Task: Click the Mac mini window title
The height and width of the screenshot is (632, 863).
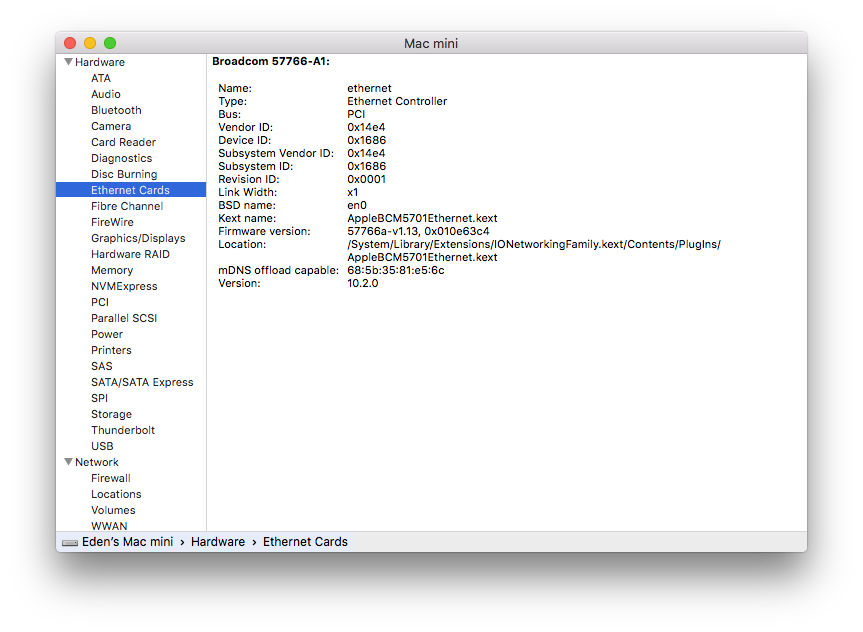Action: click(x=431, y=43)
